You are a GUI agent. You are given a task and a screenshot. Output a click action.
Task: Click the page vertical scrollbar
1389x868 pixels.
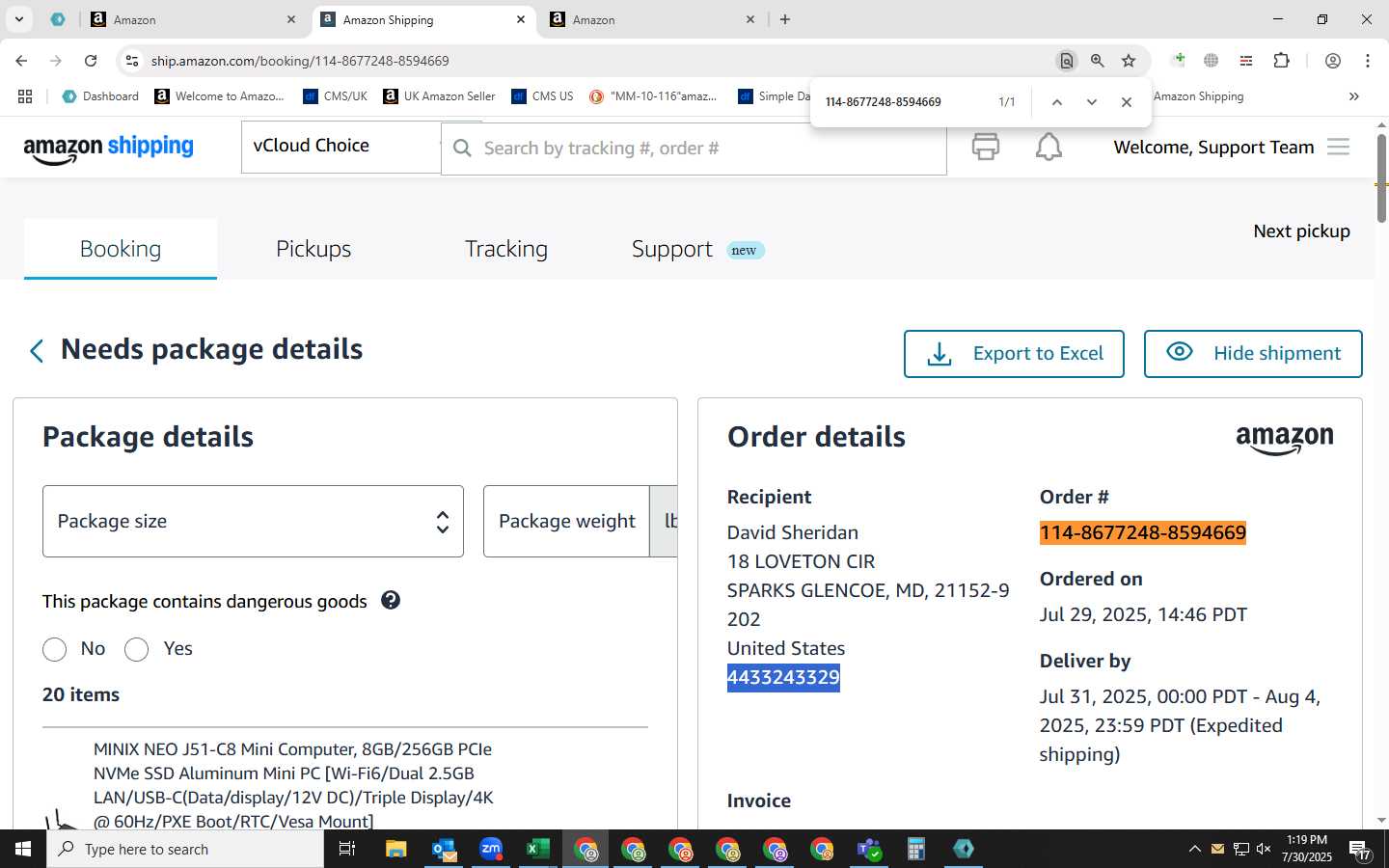coord(1381,178)
